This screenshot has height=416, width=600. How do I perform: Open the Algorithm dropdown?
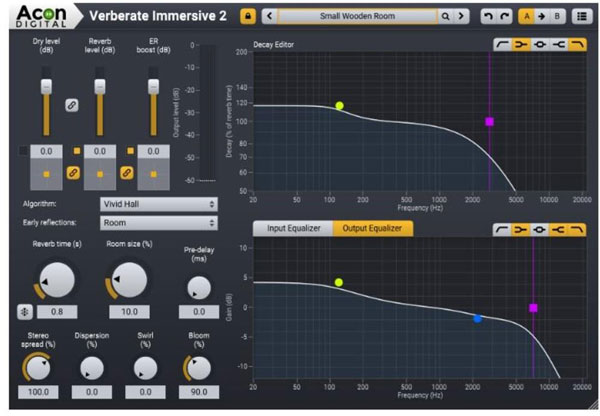(x=159, y=204)
